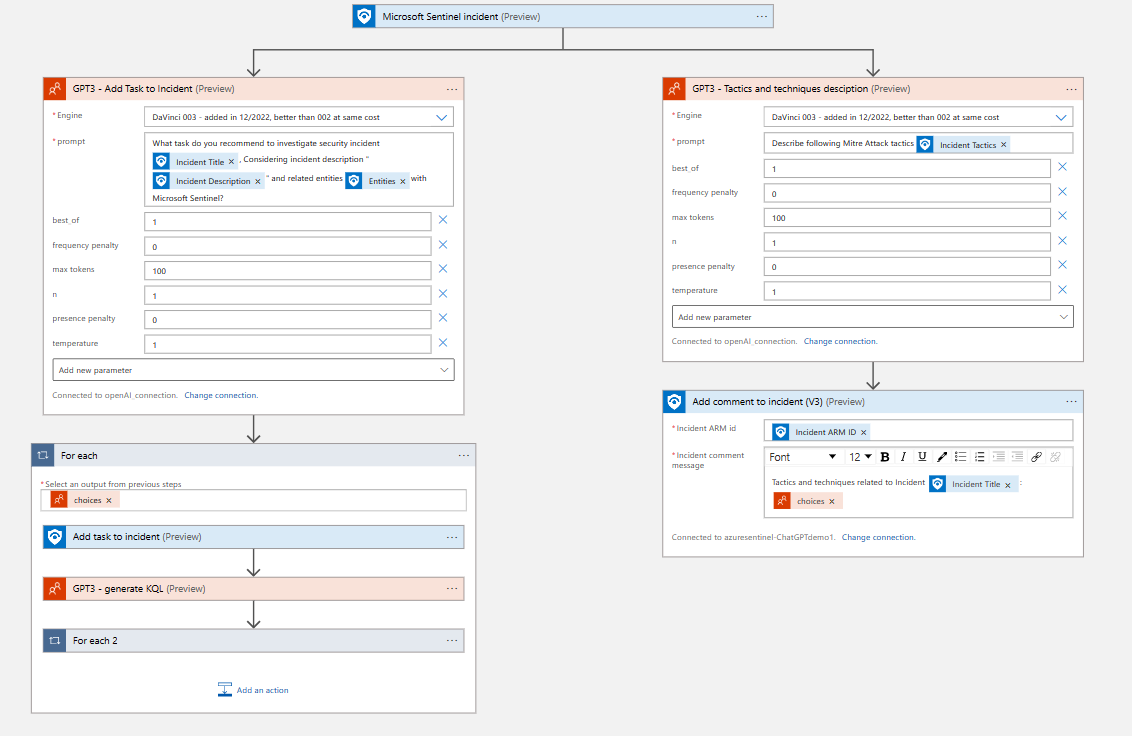The width and height of the screenshot is (1132, 736).
Task: Remove choices token in For each
Action: [x=109, y=501]
